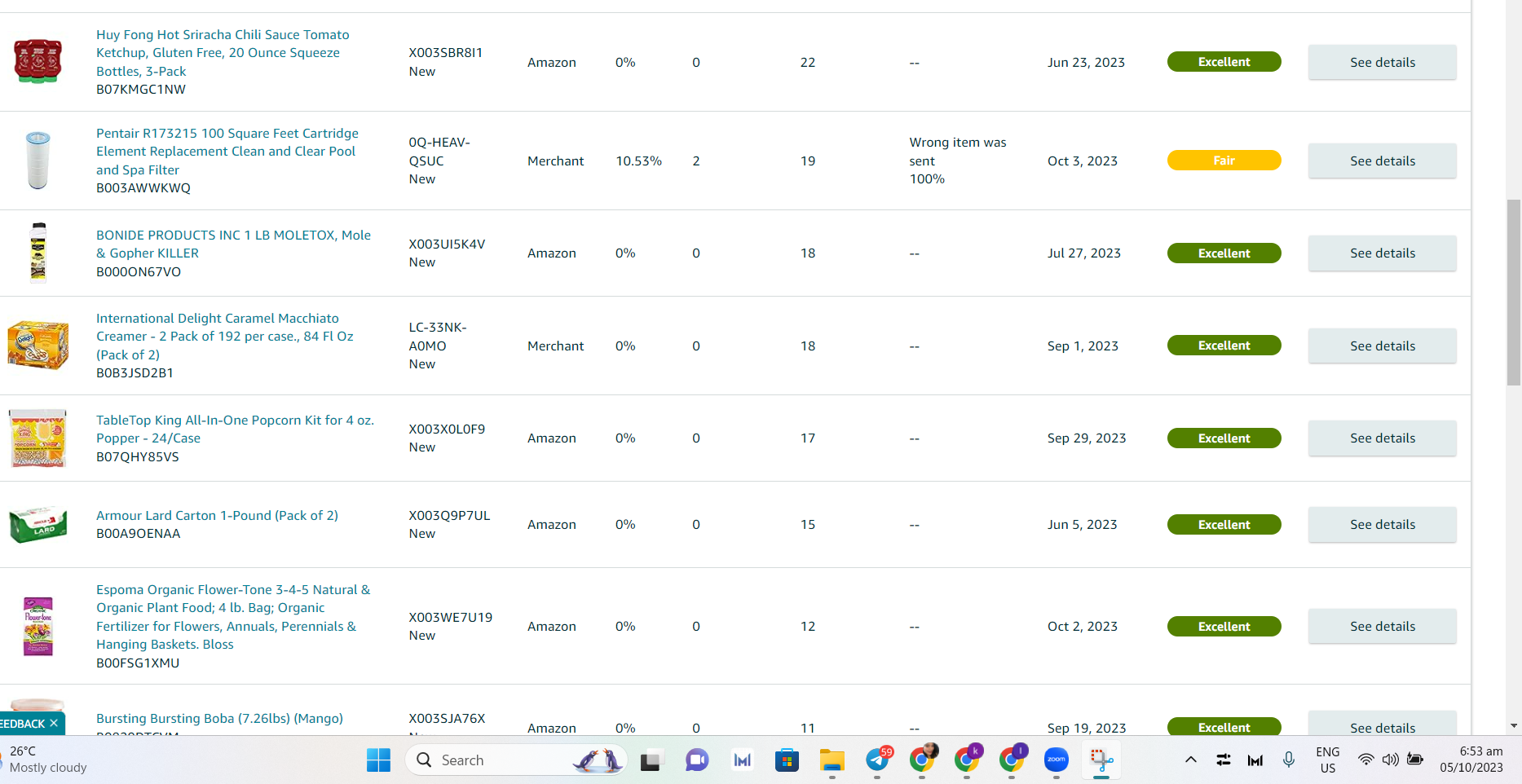Open Bursting Boba Mango product link
The image size is (1522, 784).
219,718
